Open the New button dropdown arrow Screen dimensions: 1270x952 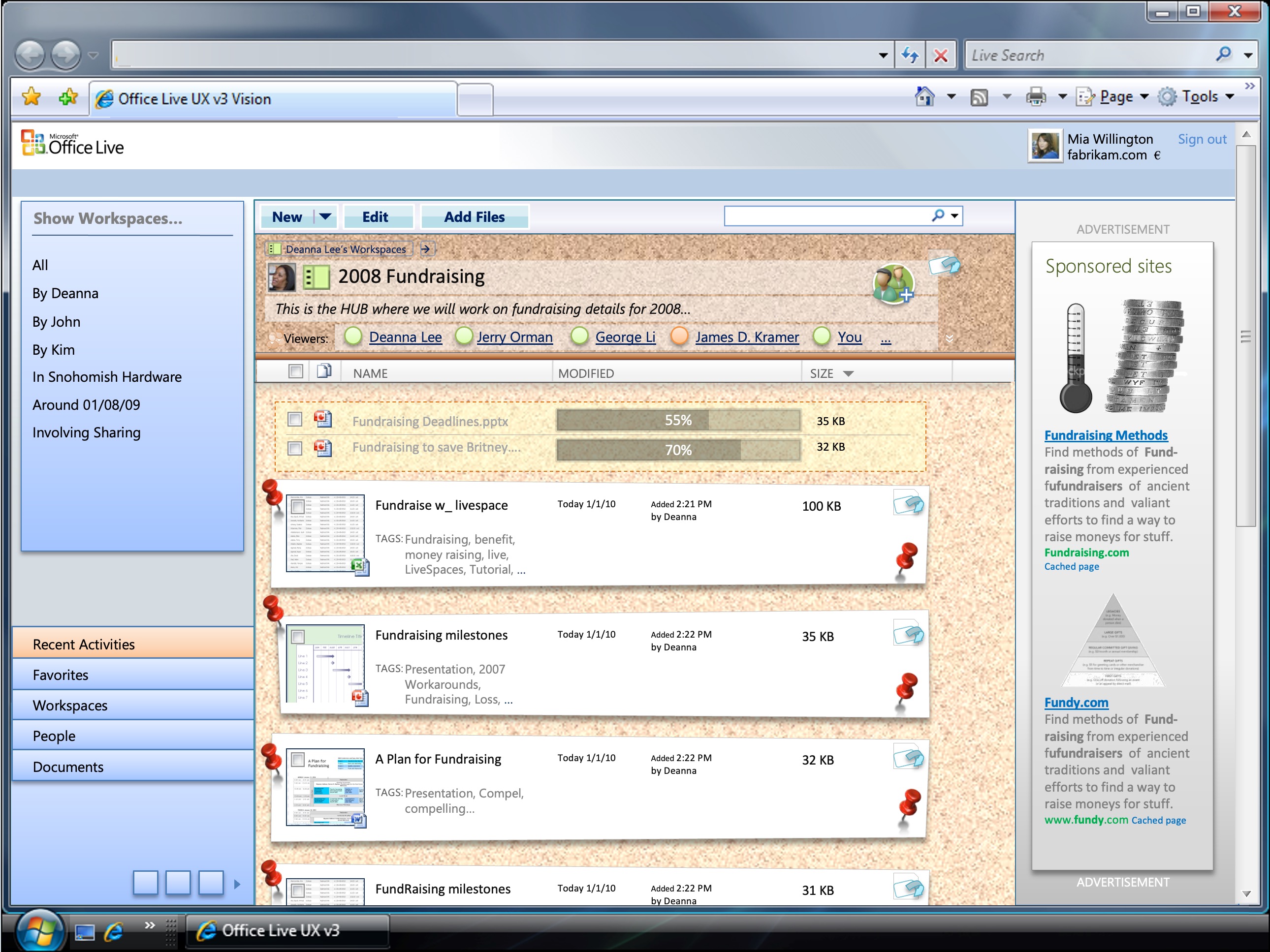(x=325, y=216)
